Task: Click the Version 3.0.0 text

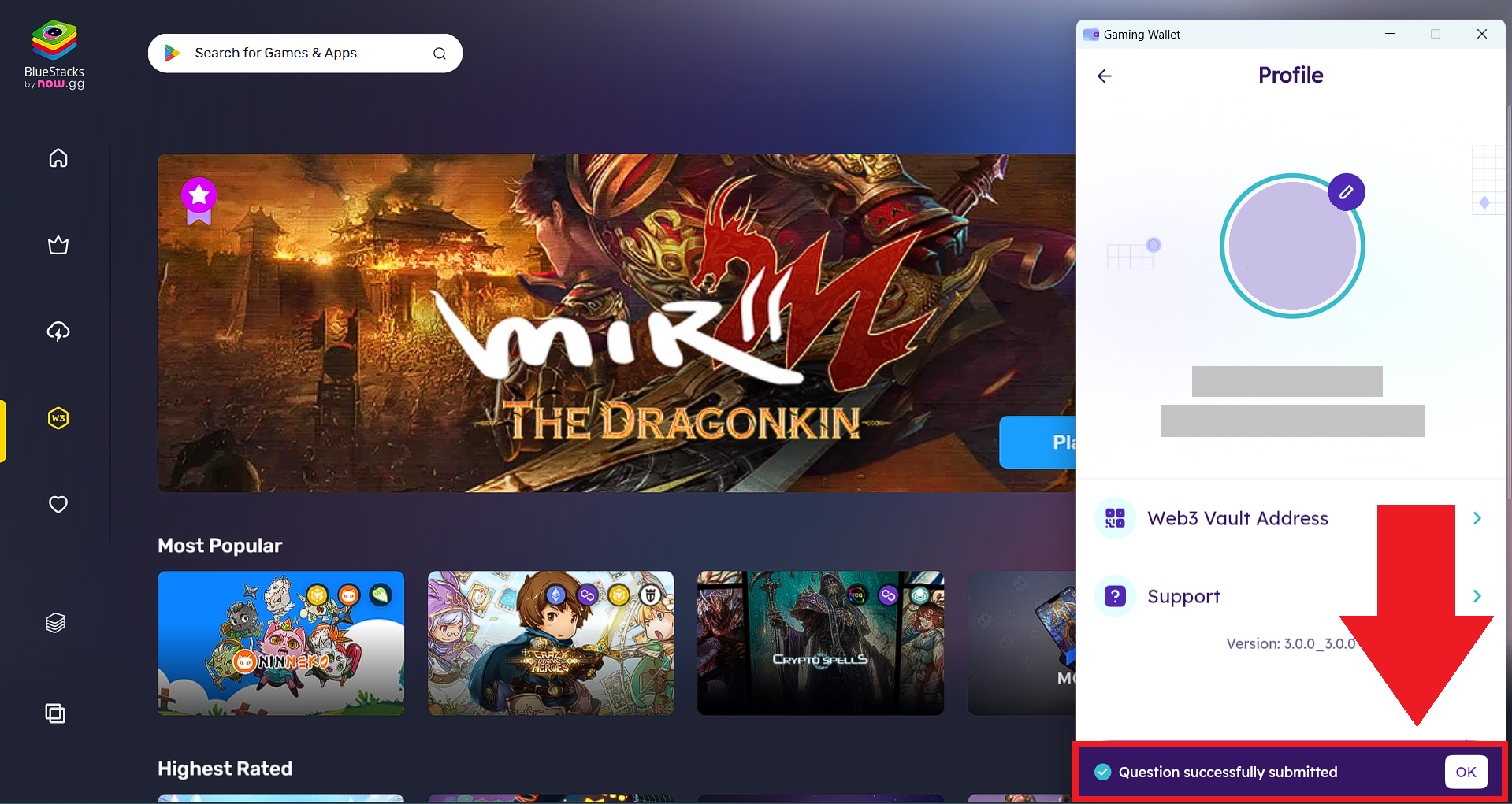Action: [1291, 643]
